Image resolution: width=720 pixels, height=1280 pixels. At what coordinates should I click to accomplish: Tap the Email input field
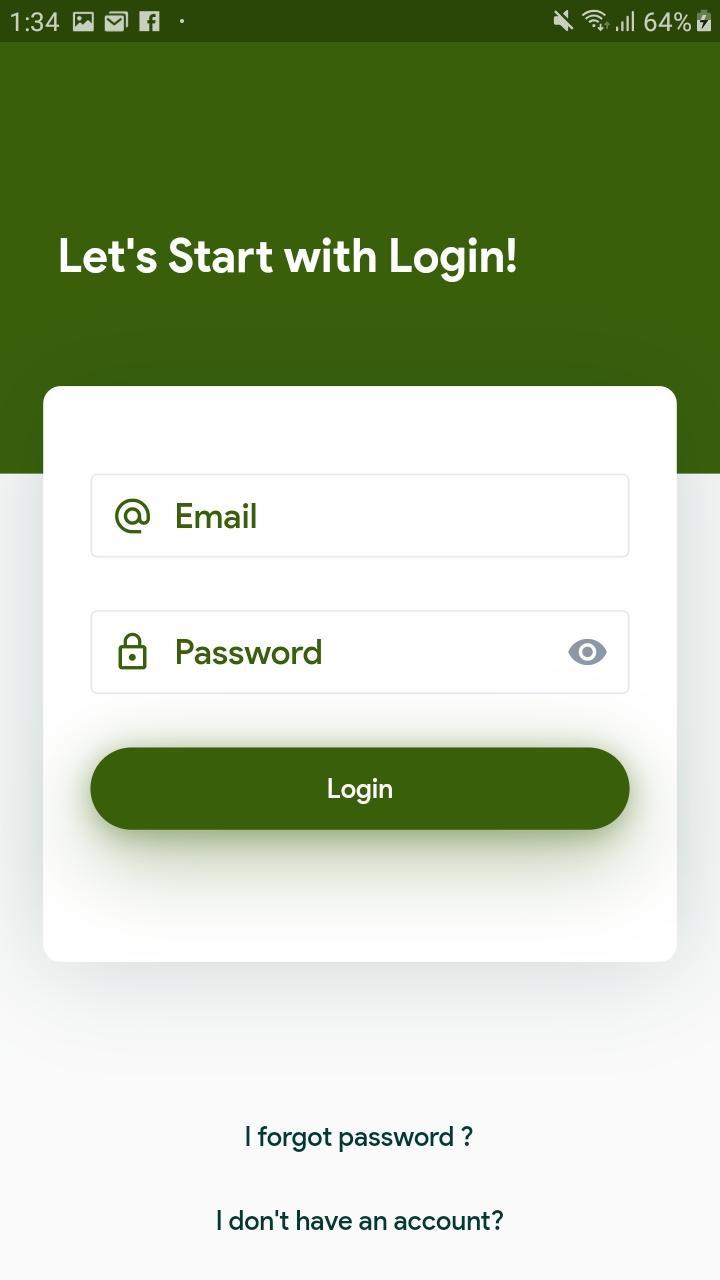click(360, 516)
